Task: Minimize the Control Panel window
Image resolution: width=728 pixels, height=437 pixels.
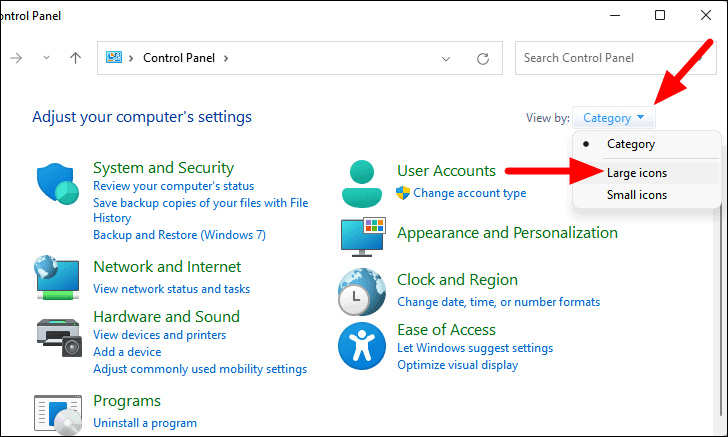Action: pos(615,15)
